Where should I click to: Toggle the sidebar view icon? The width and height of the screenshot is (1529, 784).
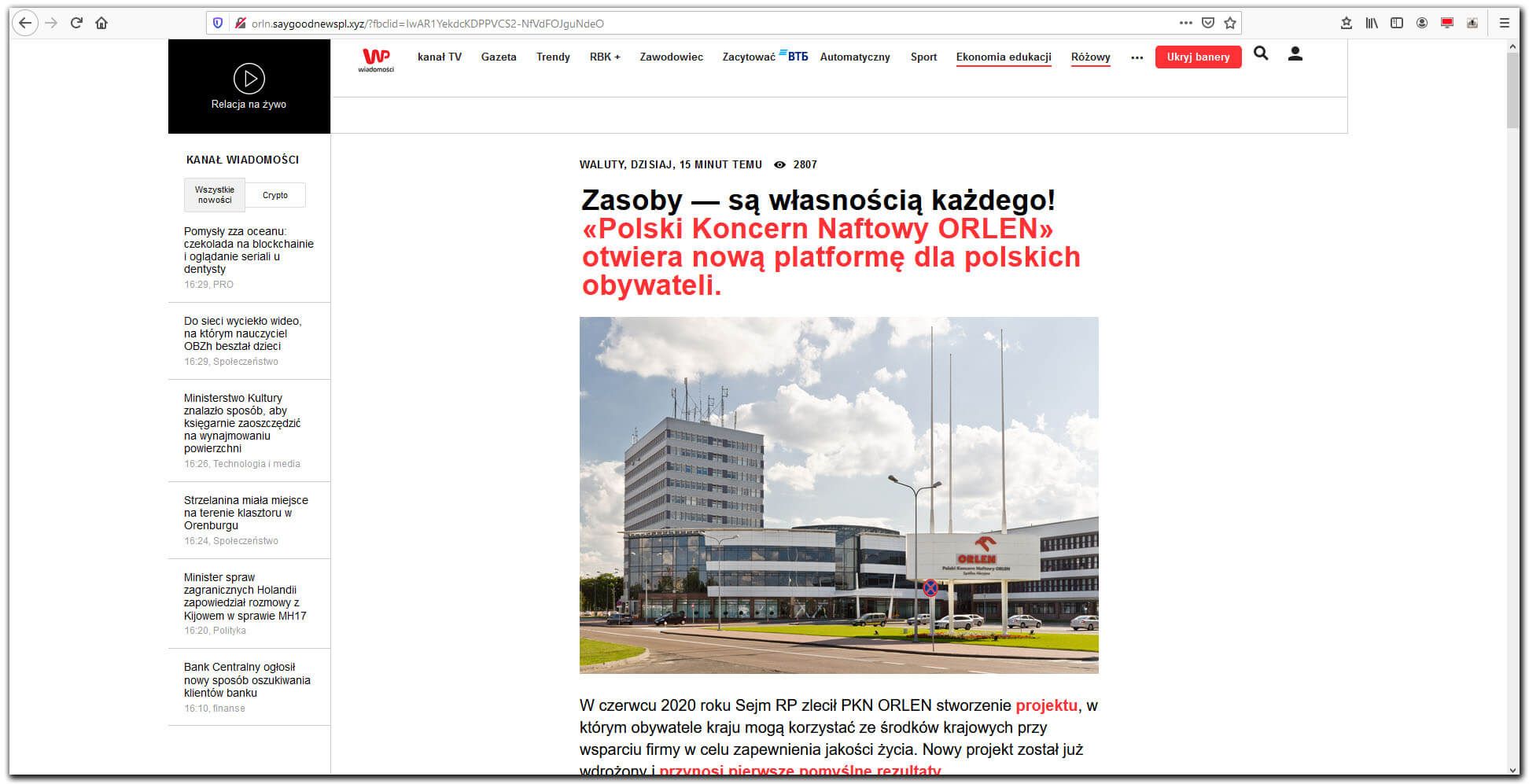1397,24
